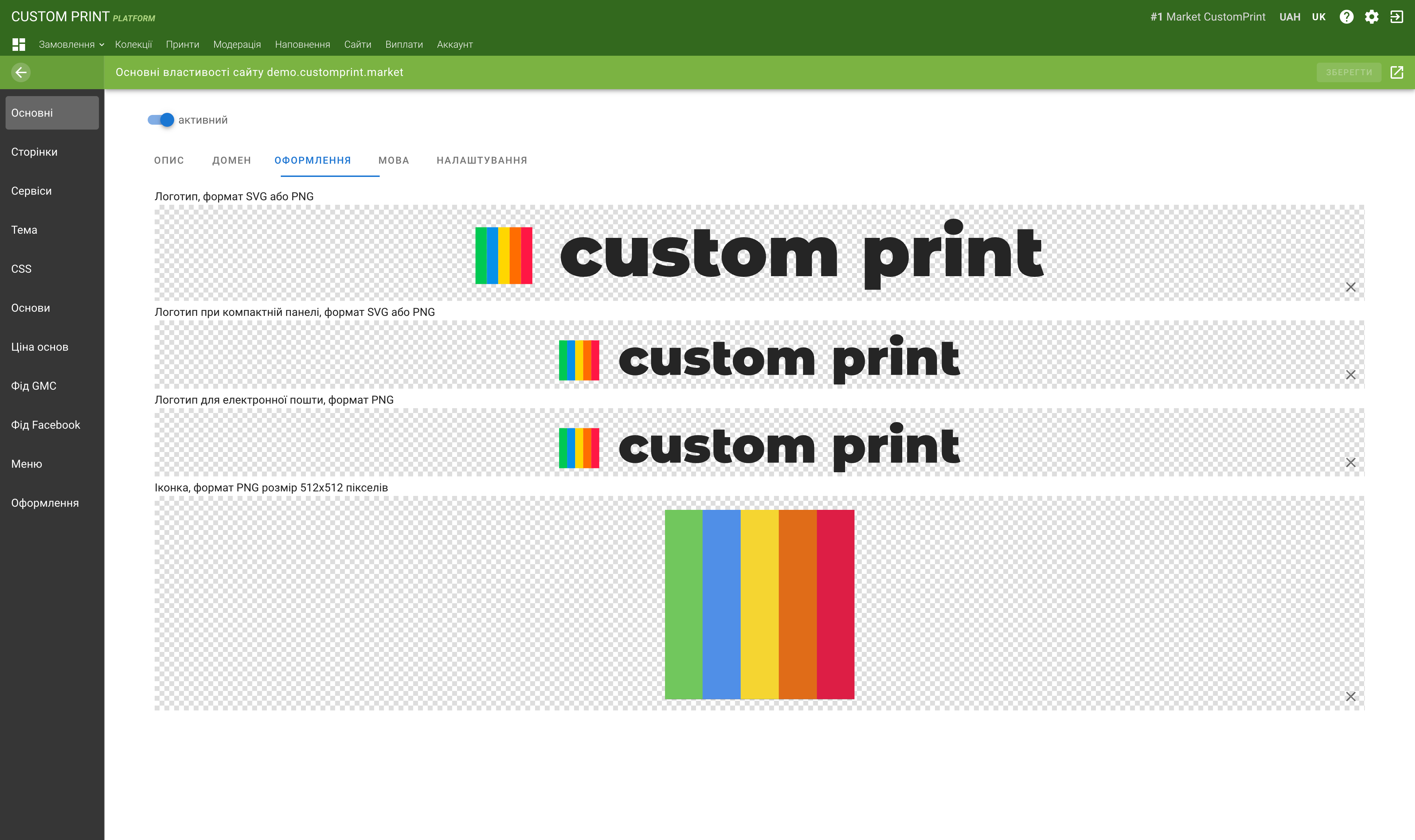This screenshot has width=1415, height=840.
Task: Open Сервіси in the sidebar
Action: pyautogui.click(x=52, y=191)
